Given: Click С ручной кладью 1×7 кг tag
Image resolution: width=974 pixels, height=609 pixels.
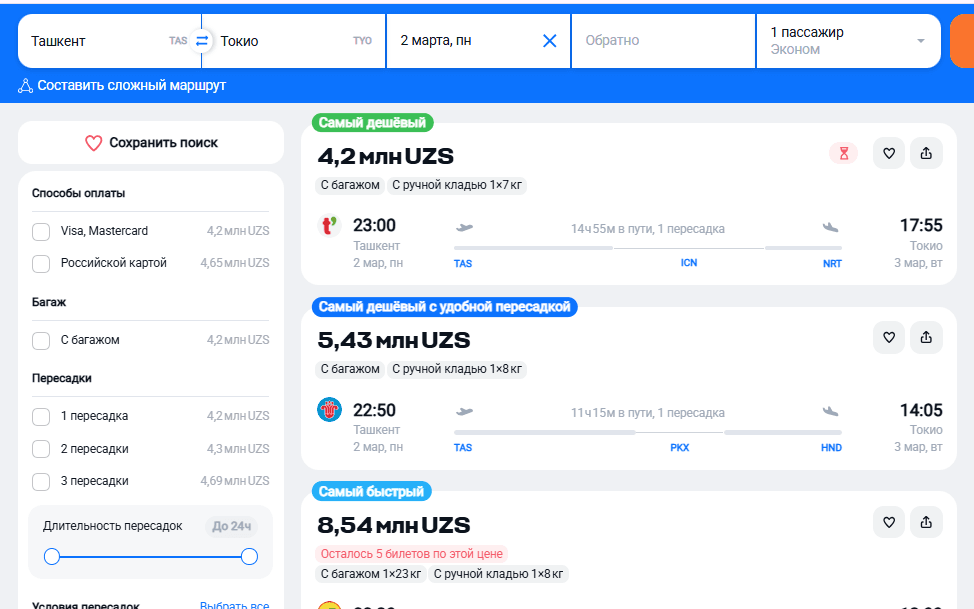Looking at the screenshot, I should 457,185.
